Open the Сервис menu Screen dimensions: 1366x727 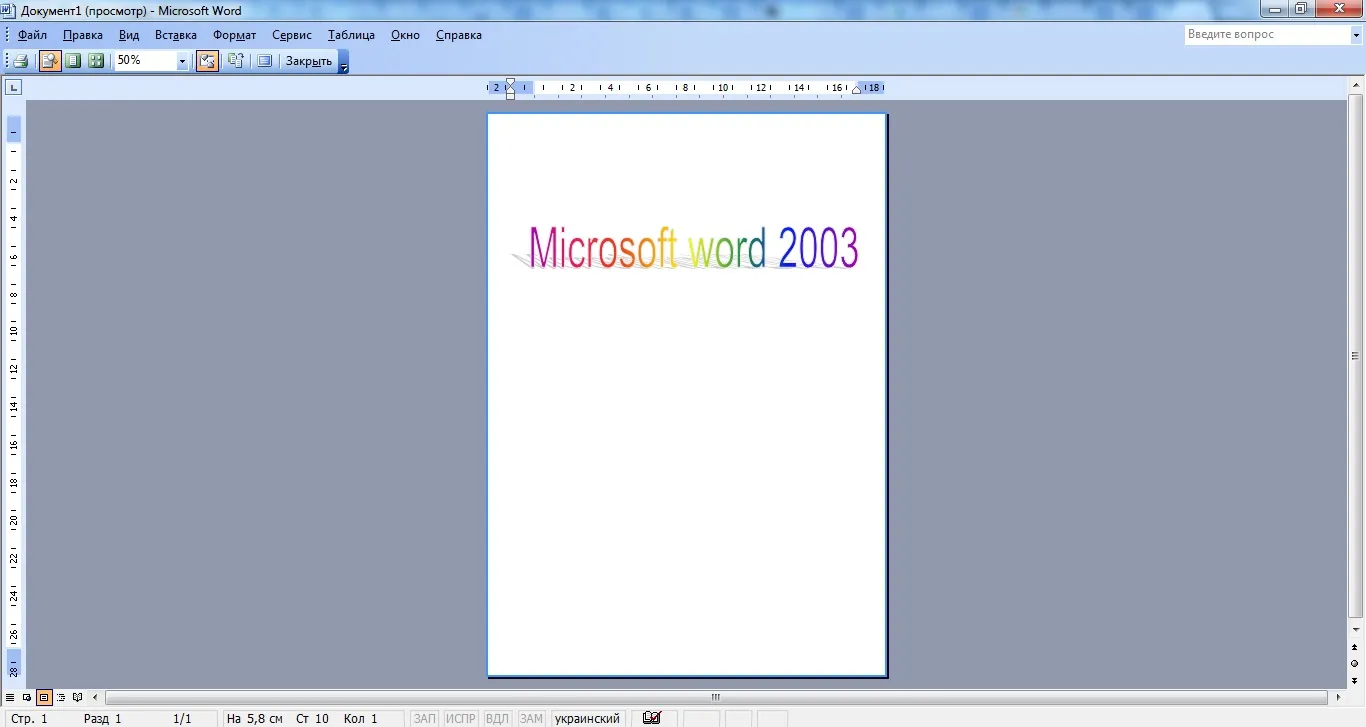(292, 35)
